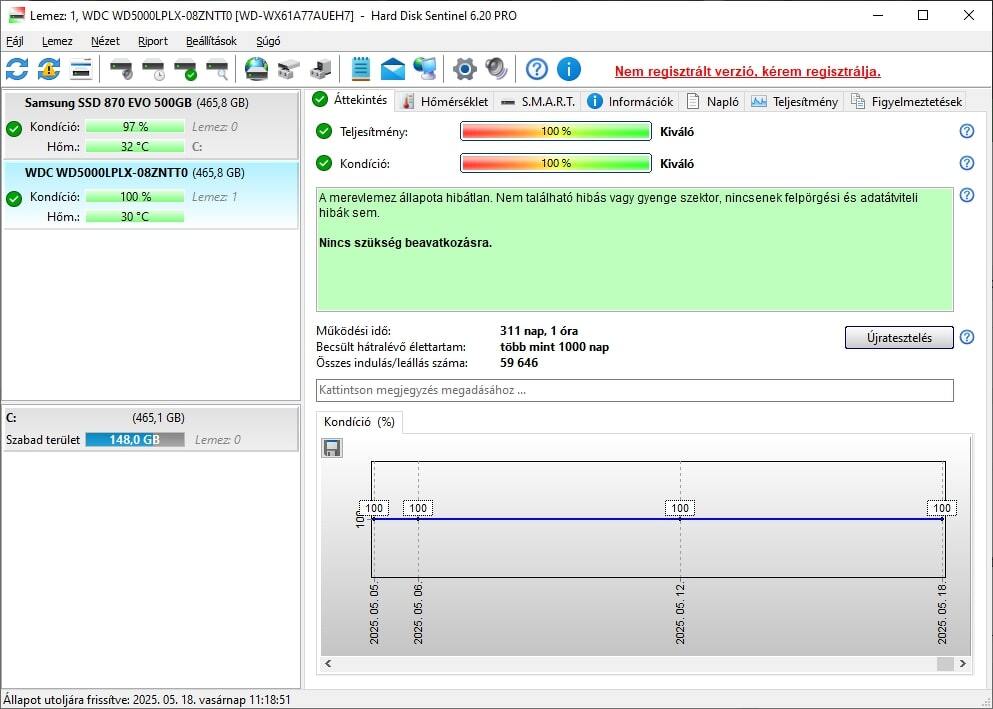Click the 2025. 05. 18. chart data point
This screenshot has width=993, height=709.
(x=942, y=519)
